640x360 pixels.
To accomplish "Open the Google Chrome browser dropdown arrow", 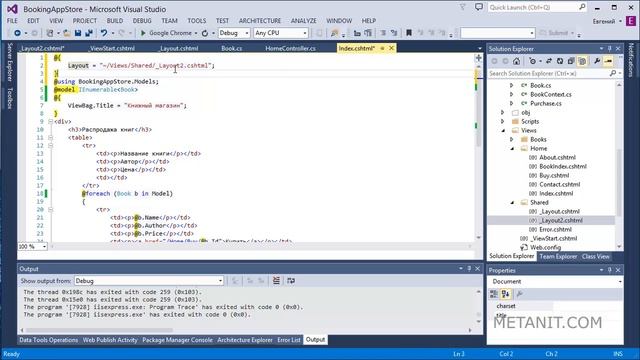I will (196, 33).
